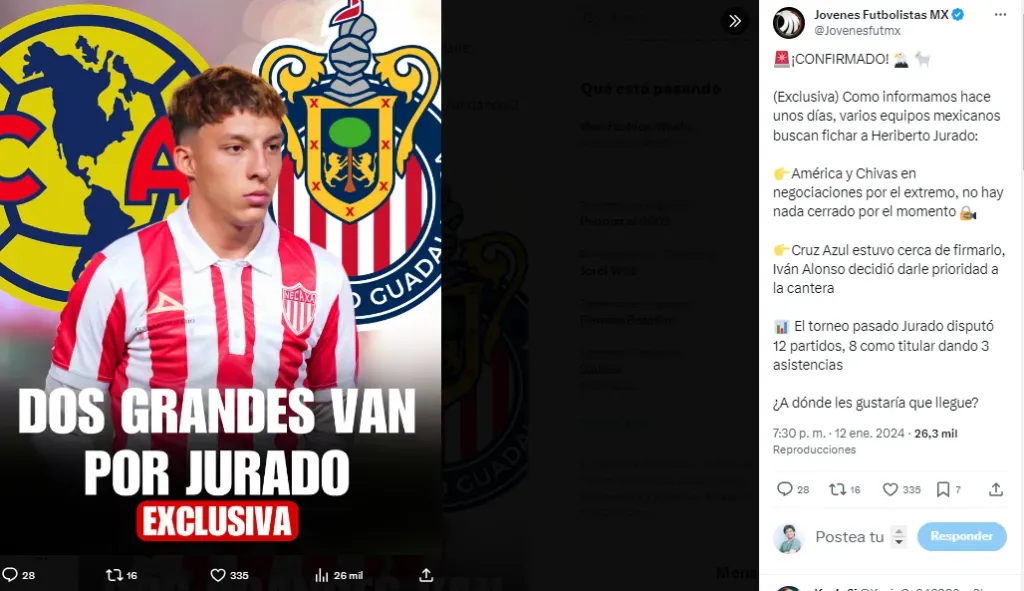Click the reply icon under the photo
This screenshot has width=1024, height=591.
point(10,575)
